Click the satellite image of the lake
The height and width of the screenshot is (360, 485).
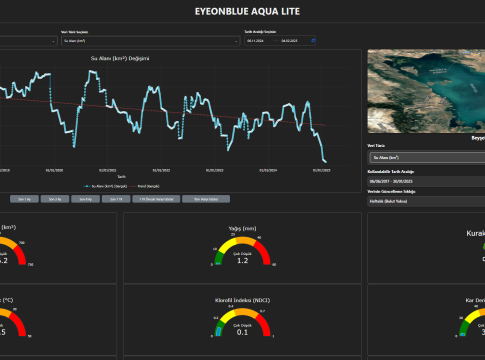pyautogui.click(x=426, y=91)
